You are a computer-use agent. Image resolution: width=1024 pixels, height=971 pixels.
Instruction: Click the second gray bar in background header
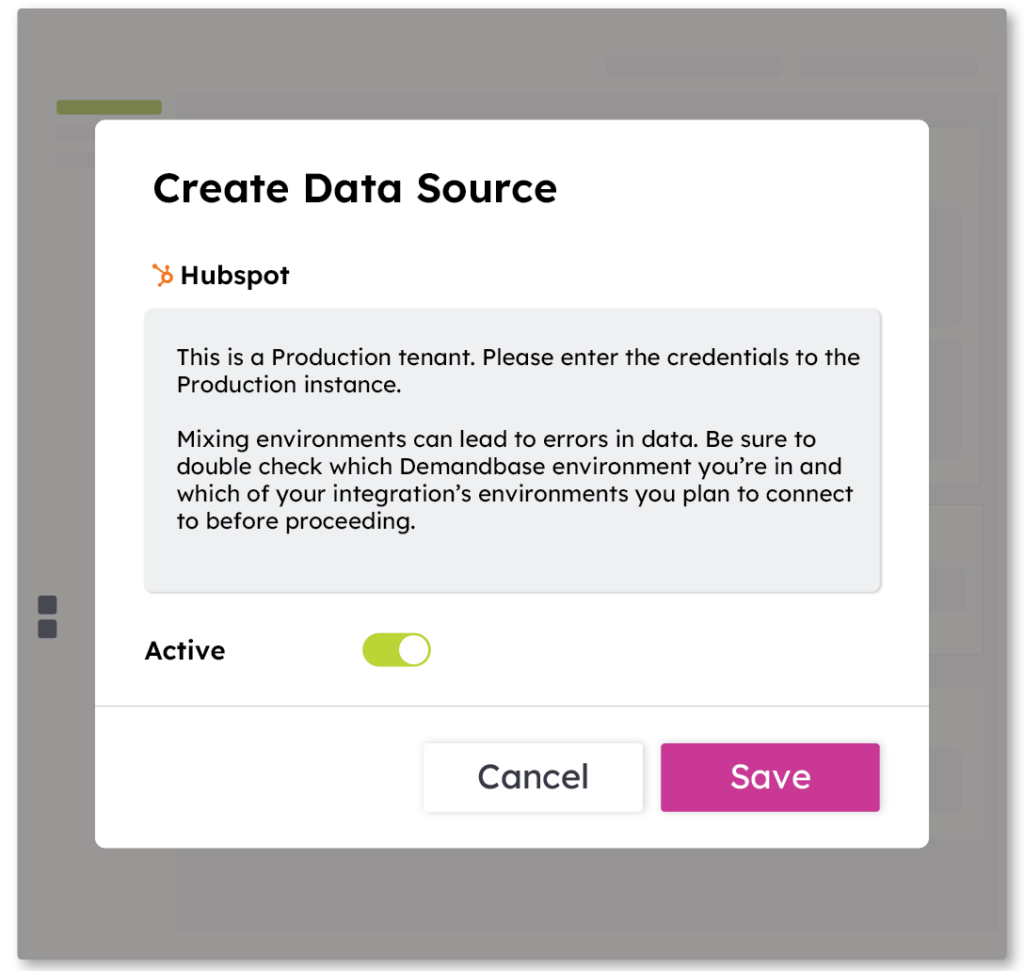[x=888, y=66]
